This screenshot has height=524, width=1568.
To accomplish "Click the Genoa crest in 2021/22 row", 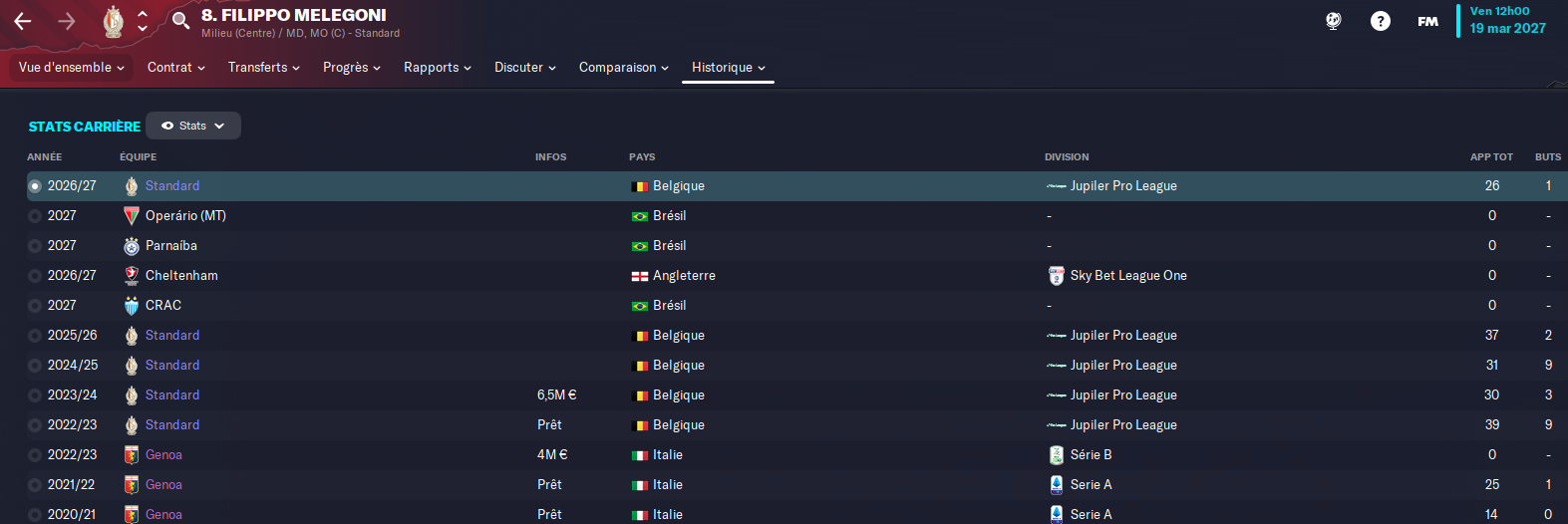I will click(x=131, y=485).
